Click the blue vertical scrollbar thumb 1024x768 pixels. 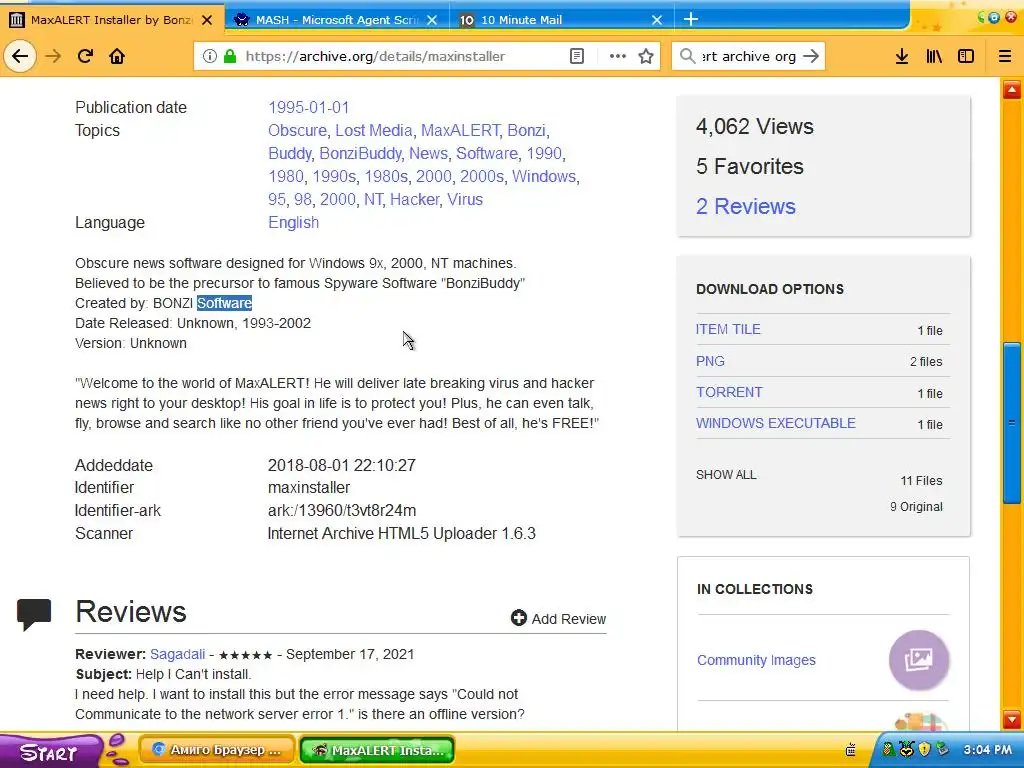(1012, 423)
